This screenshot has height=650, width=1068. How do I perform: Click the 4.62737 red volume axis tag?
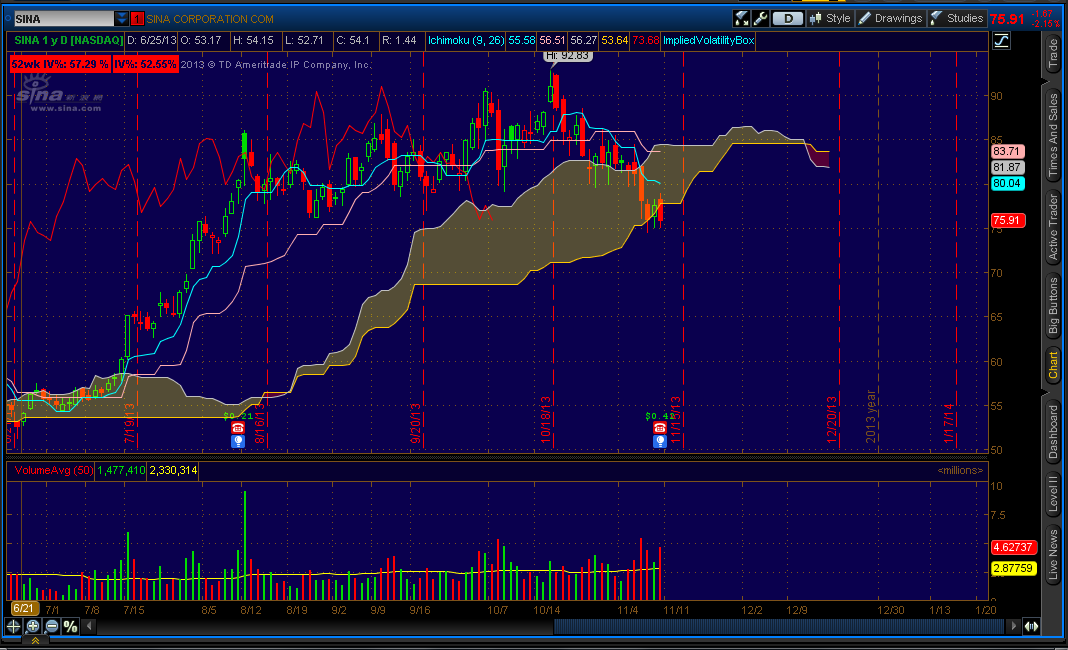pyautogui.click(x=1014, y=547)
